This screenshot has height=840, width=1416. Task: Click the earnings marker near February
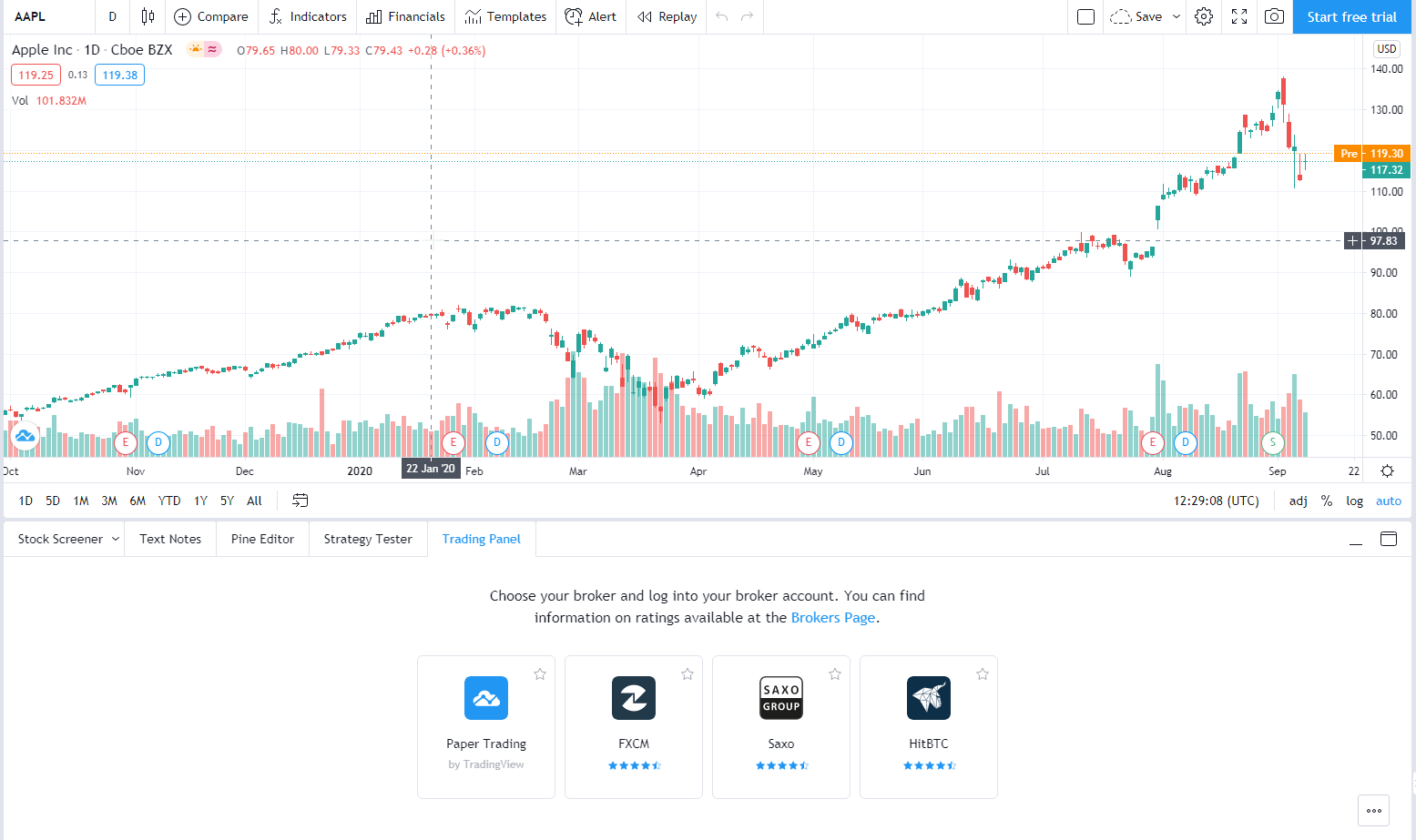click(x=453, y=443)
